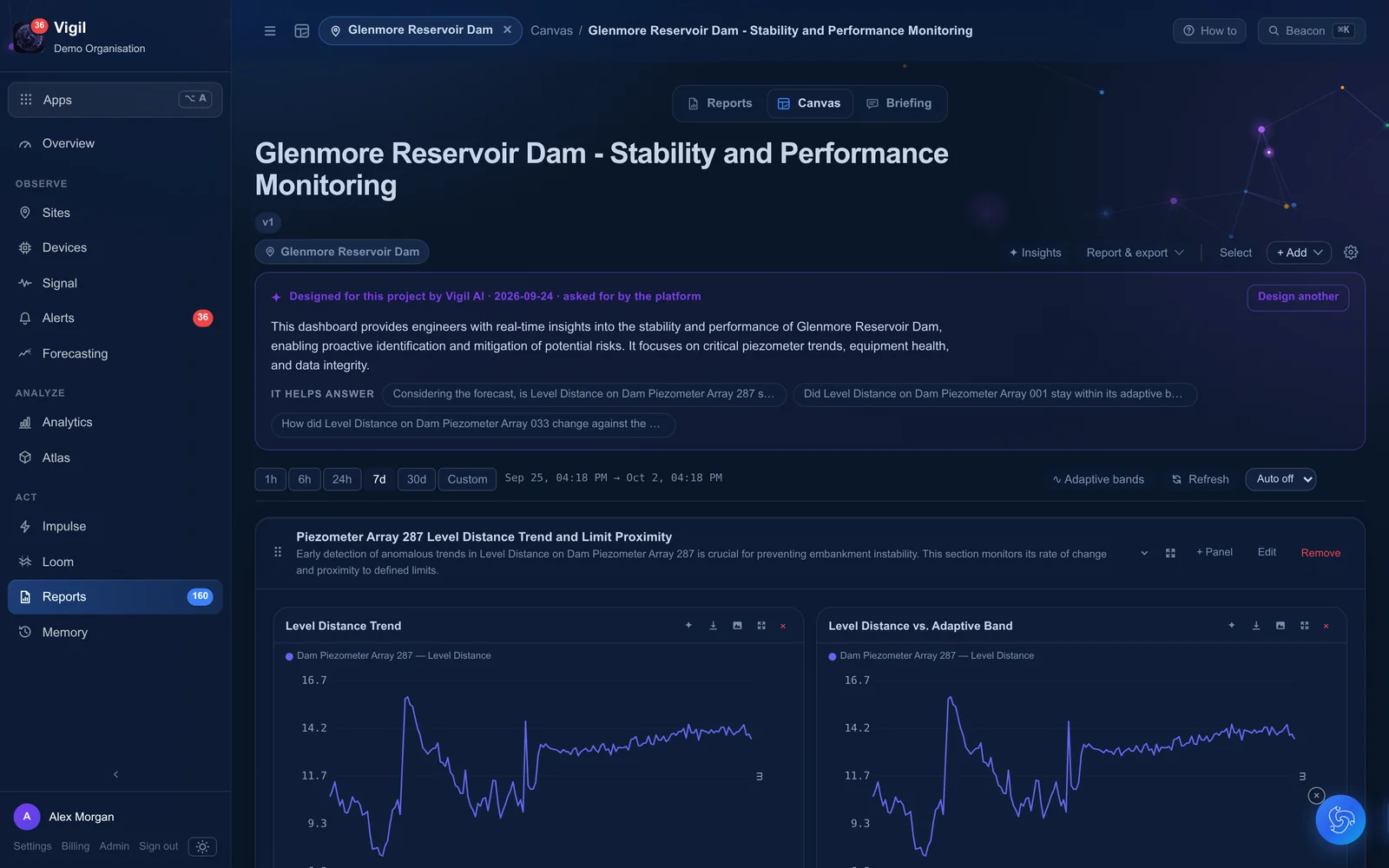The image size is (1389, 868).
Task: Open the Beacon search field
Action: 1311,31
